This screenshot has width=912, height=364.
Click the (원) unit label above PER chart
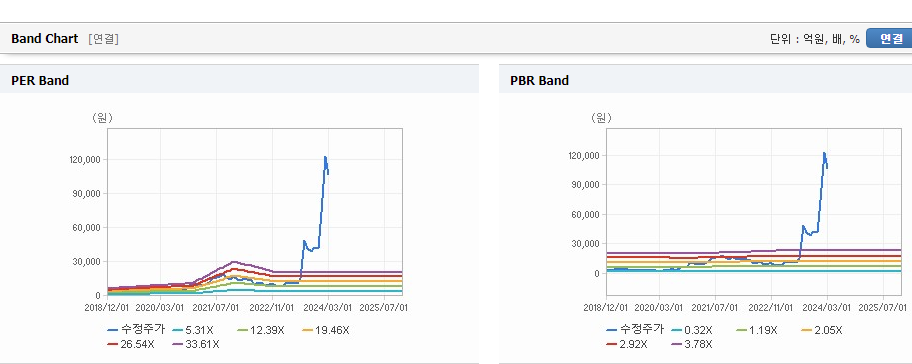point(102,117)
